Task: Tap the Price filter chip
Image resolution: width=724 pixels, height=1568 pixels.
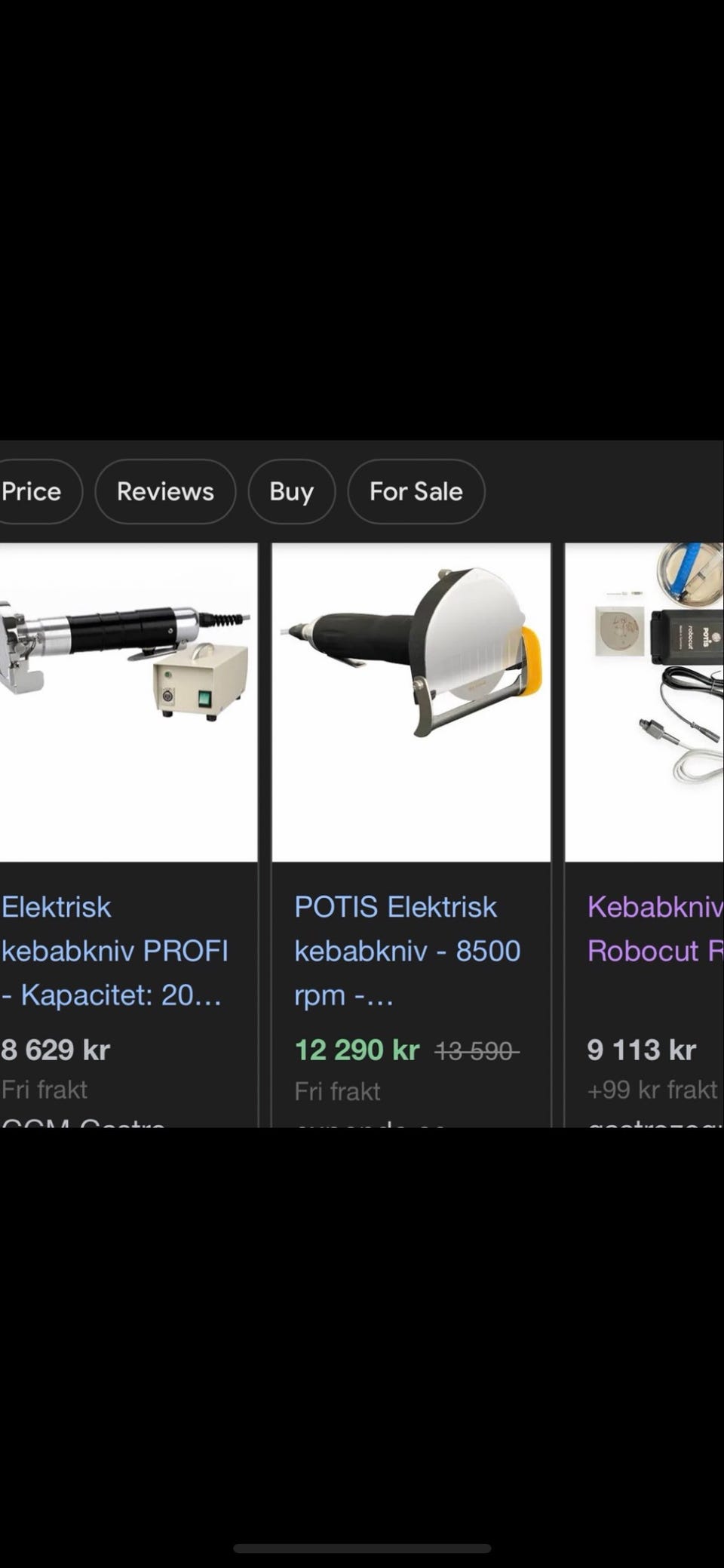Action: tap(34, 491)
